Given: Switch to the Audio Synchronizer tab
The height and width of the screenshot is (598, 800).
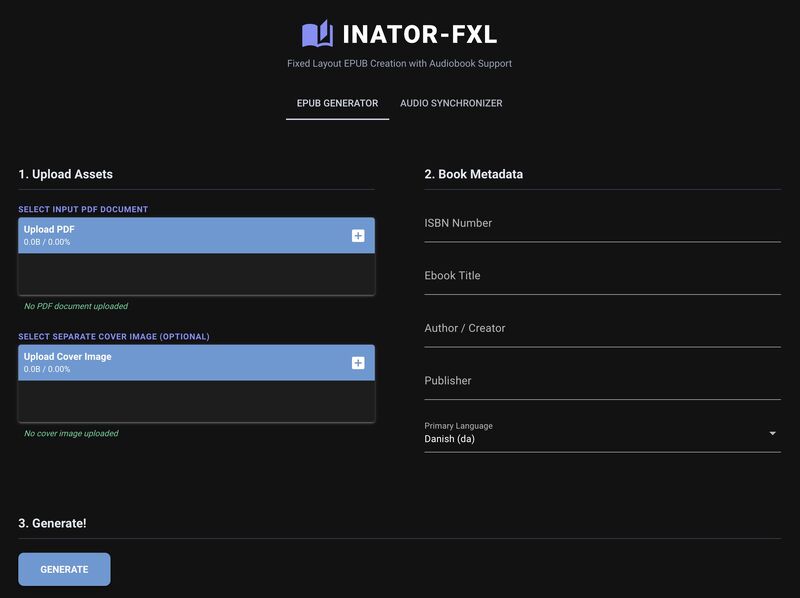Looking at the screenshot, I should pyautogui.click(x=451, y=103).
